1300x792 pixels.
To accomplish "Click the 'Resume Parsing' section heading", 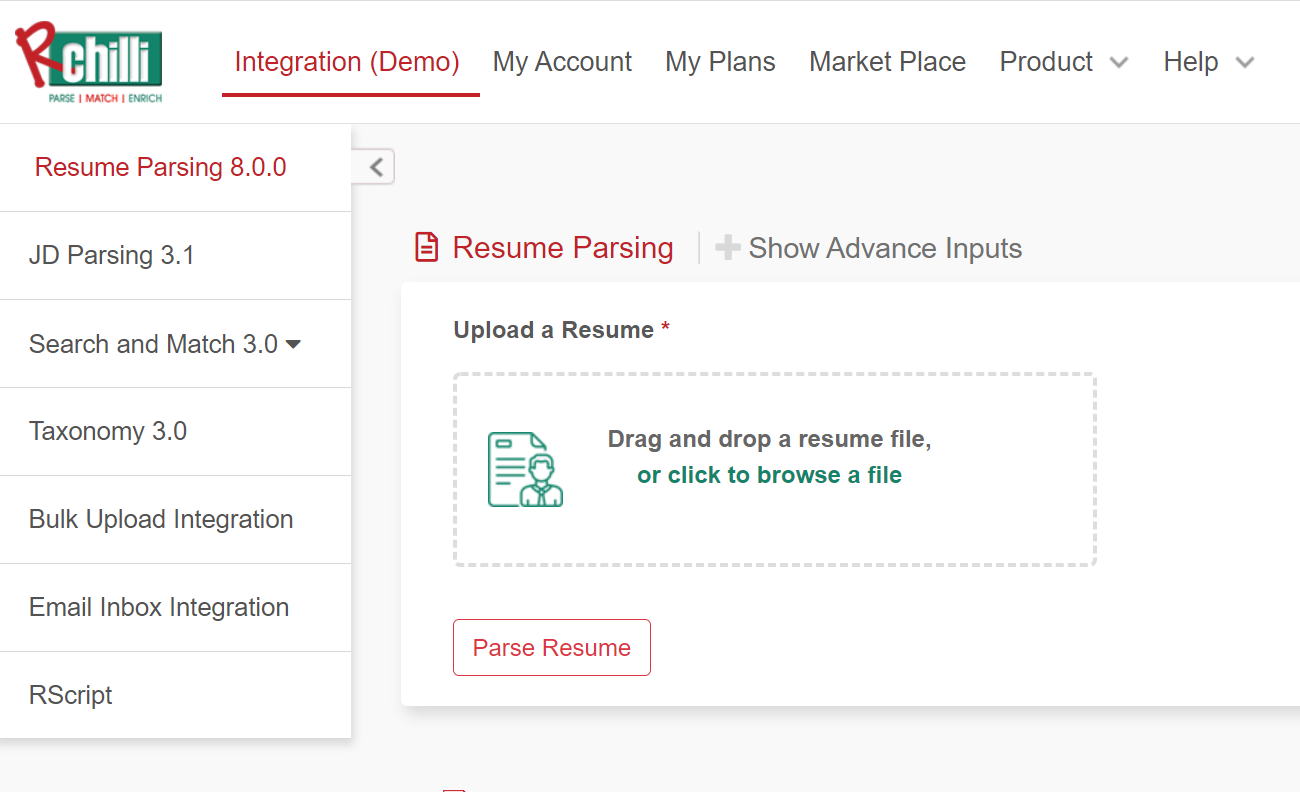I will click(563, 247).
